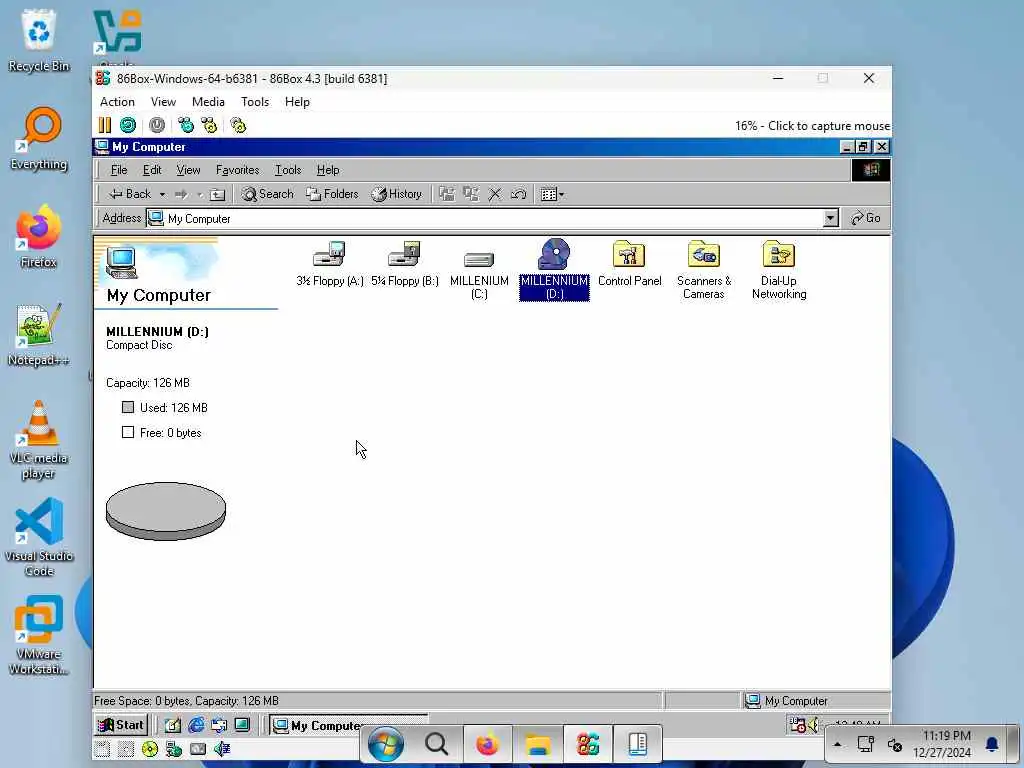Click the host Windows Start orb
The height and width of the screenshot is (768, 1024).
pos(385,744)
